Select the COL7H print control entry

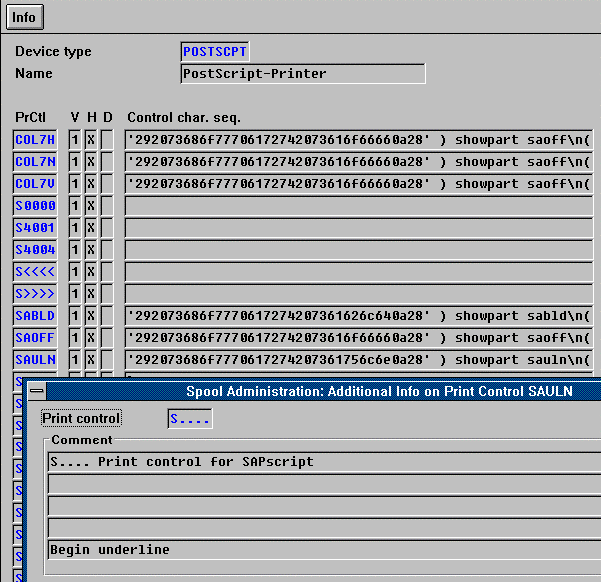35,140
